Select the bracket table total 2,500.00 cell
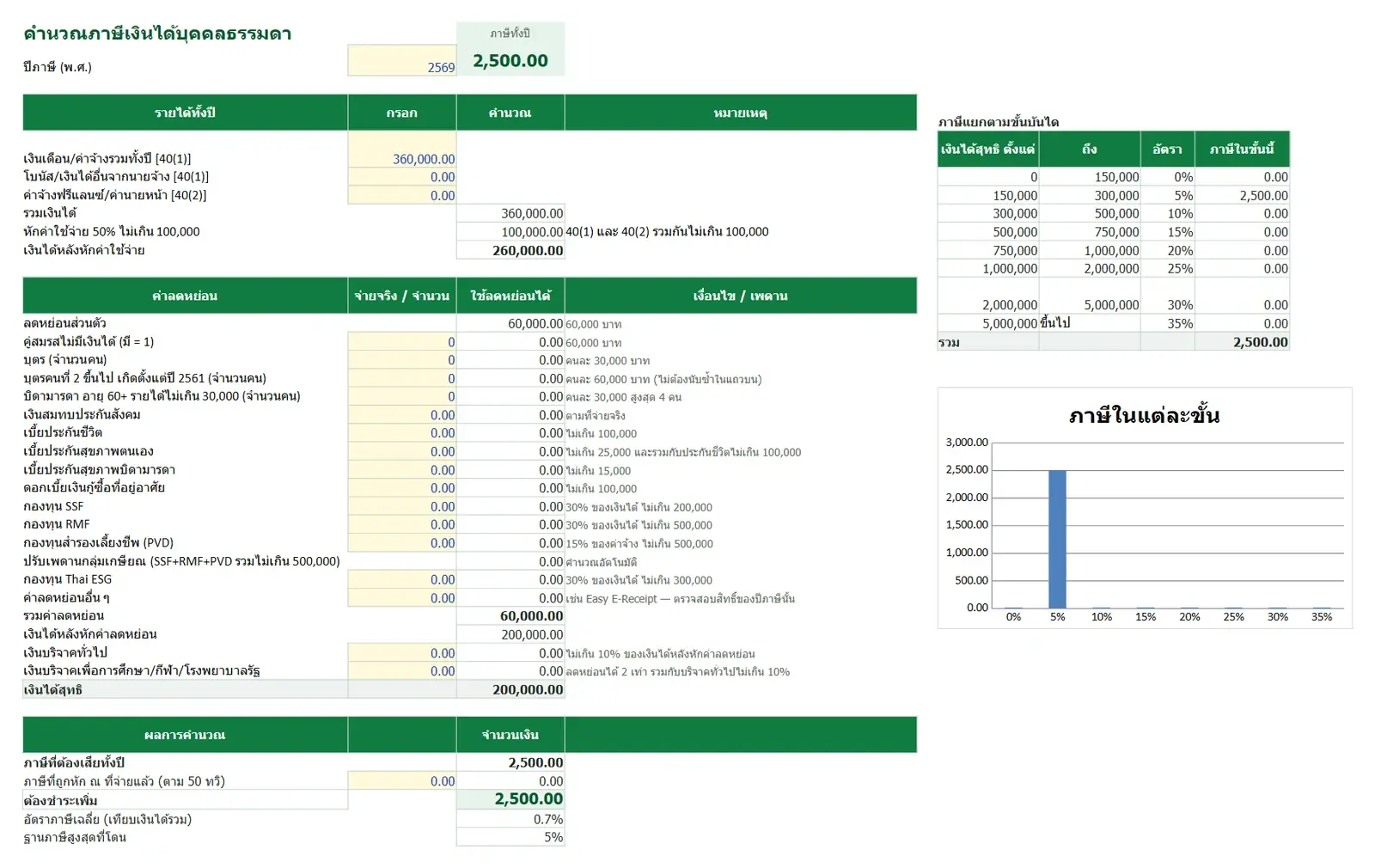This screenshot has height=868, width=1375. [x=1242, y=342]
